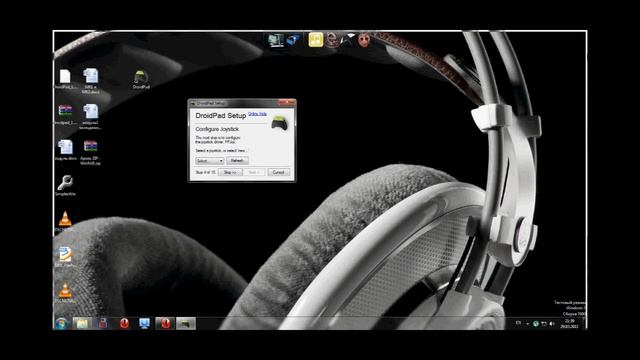
Task: Open the system clock in the taskbar
Action: pos(569,324)
